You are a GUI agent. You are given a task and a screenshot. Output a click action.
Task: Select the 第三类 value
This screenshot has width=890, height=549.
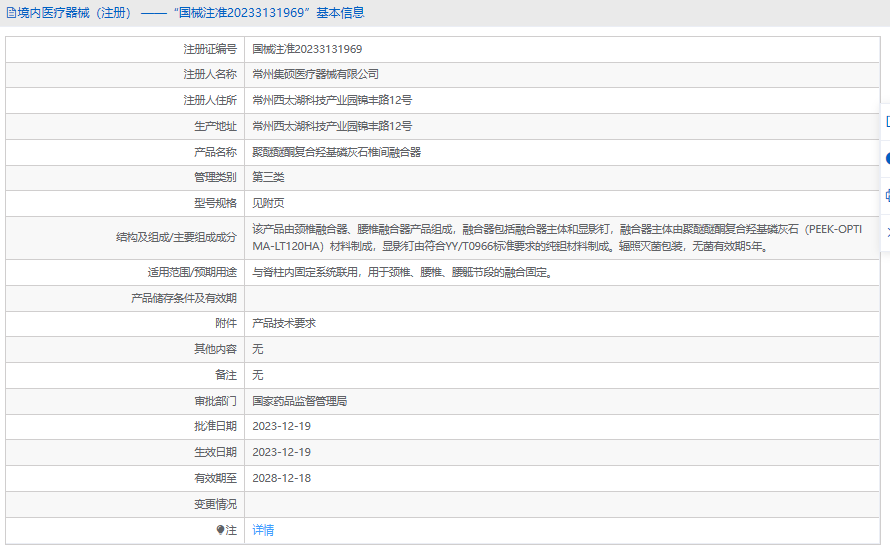(268, 177)
